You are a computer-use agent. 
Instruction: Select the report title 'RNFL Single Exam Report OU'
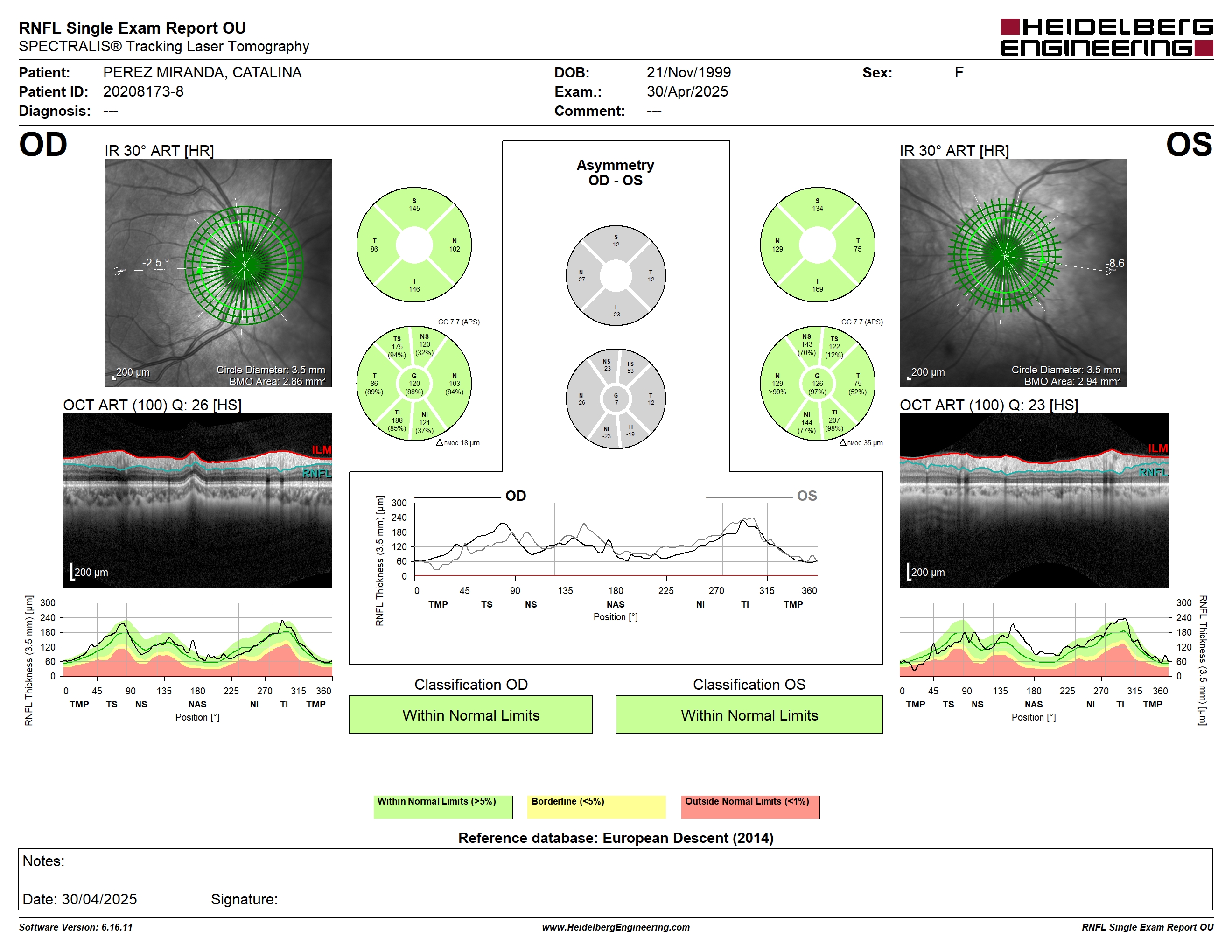132,28
